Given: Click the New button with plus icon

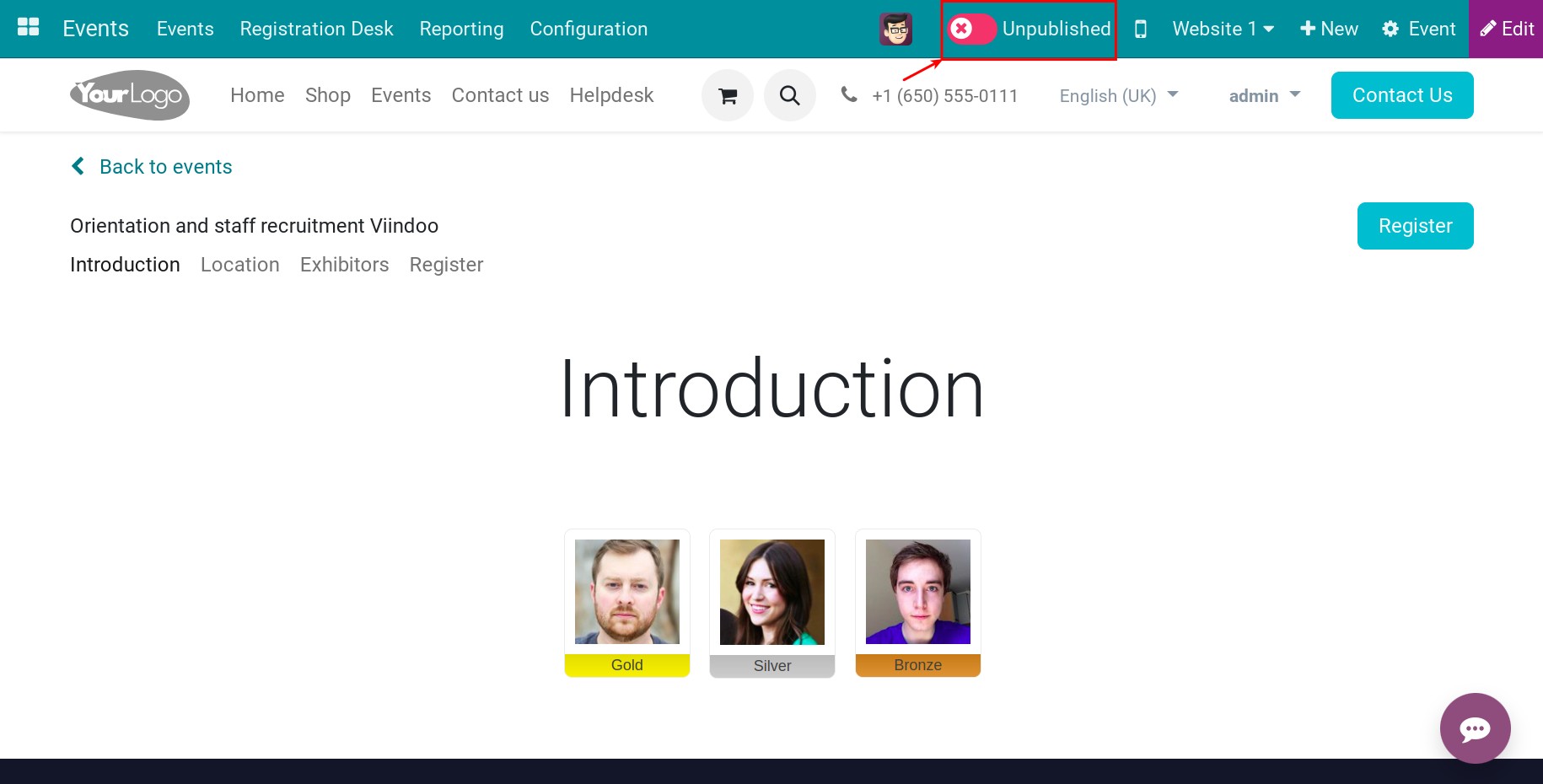Looking at the screenshot, I should click(x=1329, y=29).
